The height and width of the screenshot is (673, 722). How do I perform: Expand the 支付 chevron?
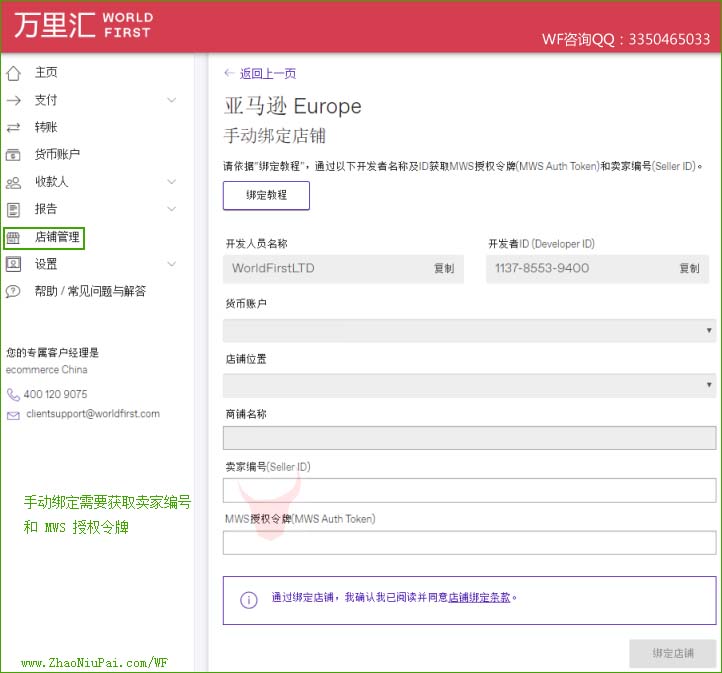pyautogui.click(x=172, y=100)
